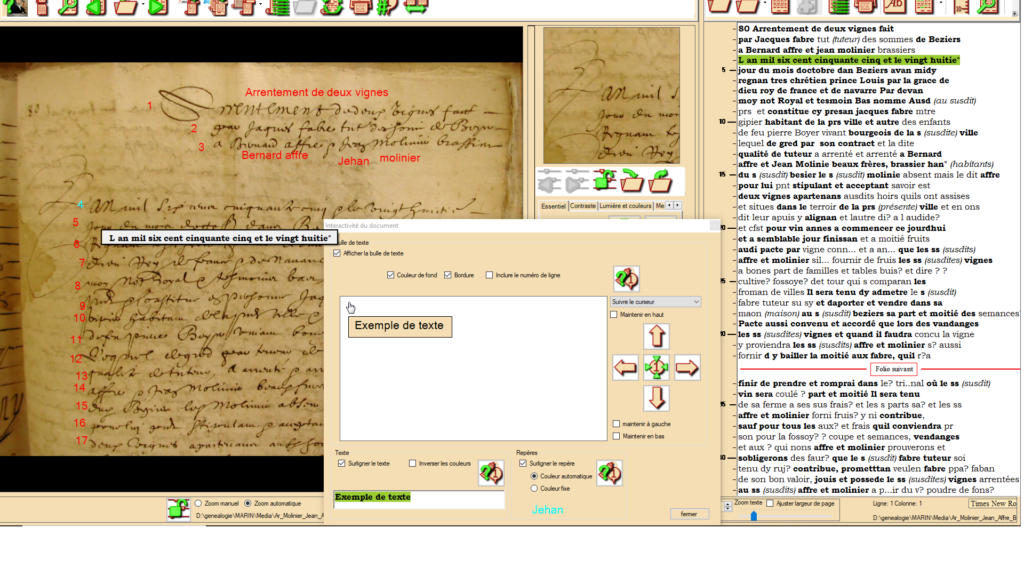Select 'Zoom manuel' radio button
Image resolution: width=1024 pixels, height=576 pixels.
(x=198, y=504)
